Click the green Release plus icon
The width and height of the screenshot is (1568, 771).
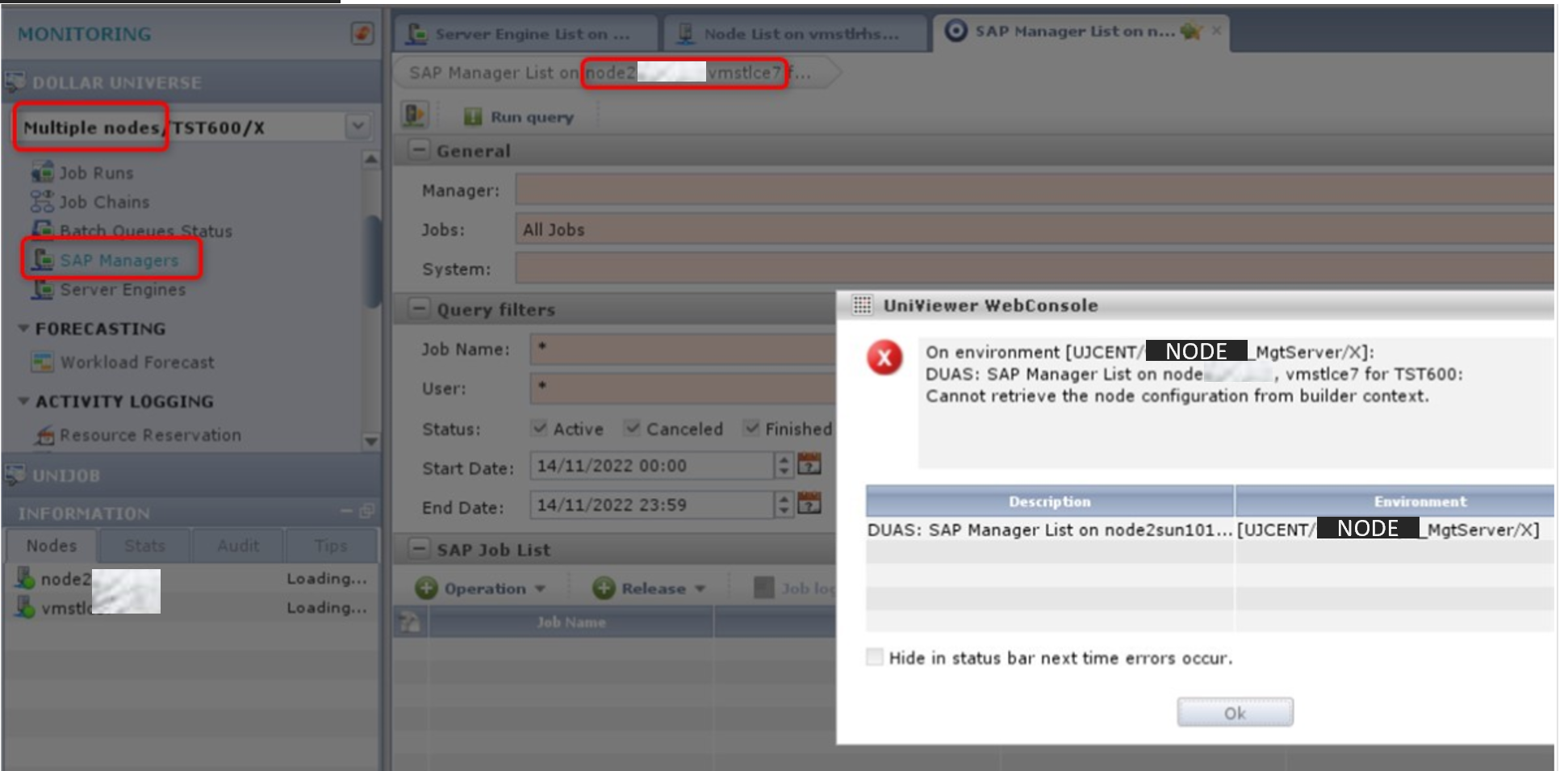point(604,588)
